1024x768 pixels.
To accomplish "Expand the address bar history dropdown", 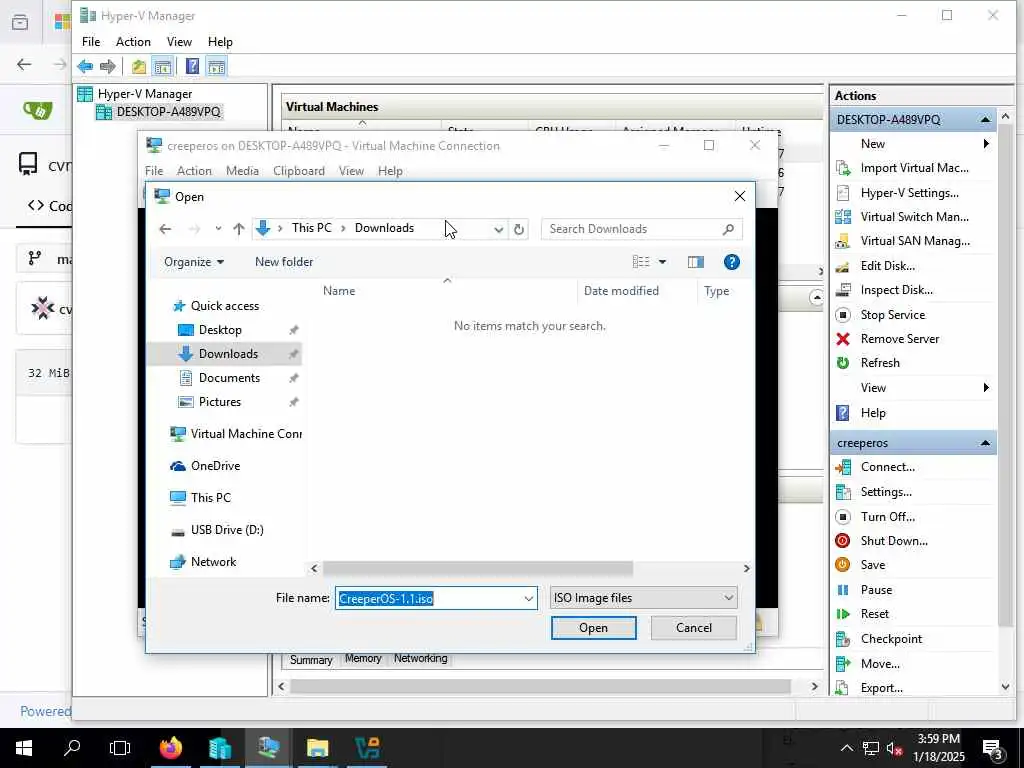I will 498,229.
